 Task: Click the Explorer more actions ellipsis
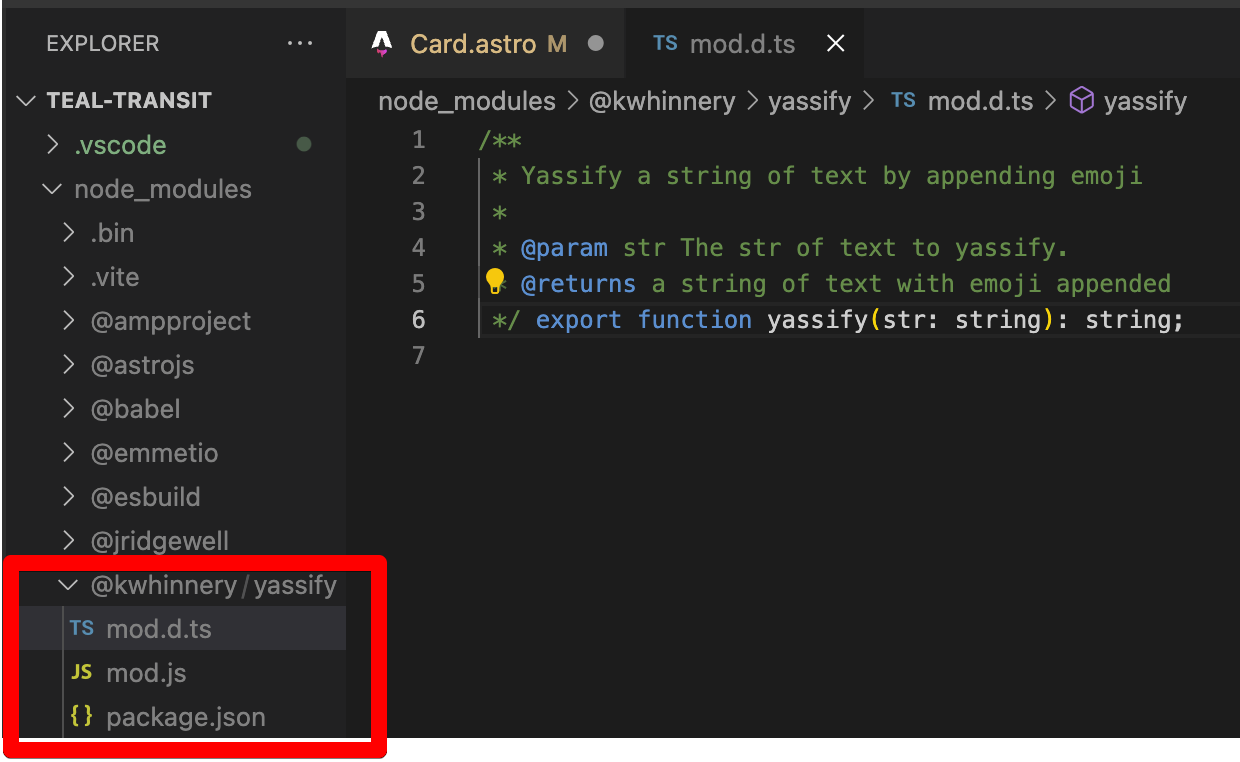[x=299, y=43]
